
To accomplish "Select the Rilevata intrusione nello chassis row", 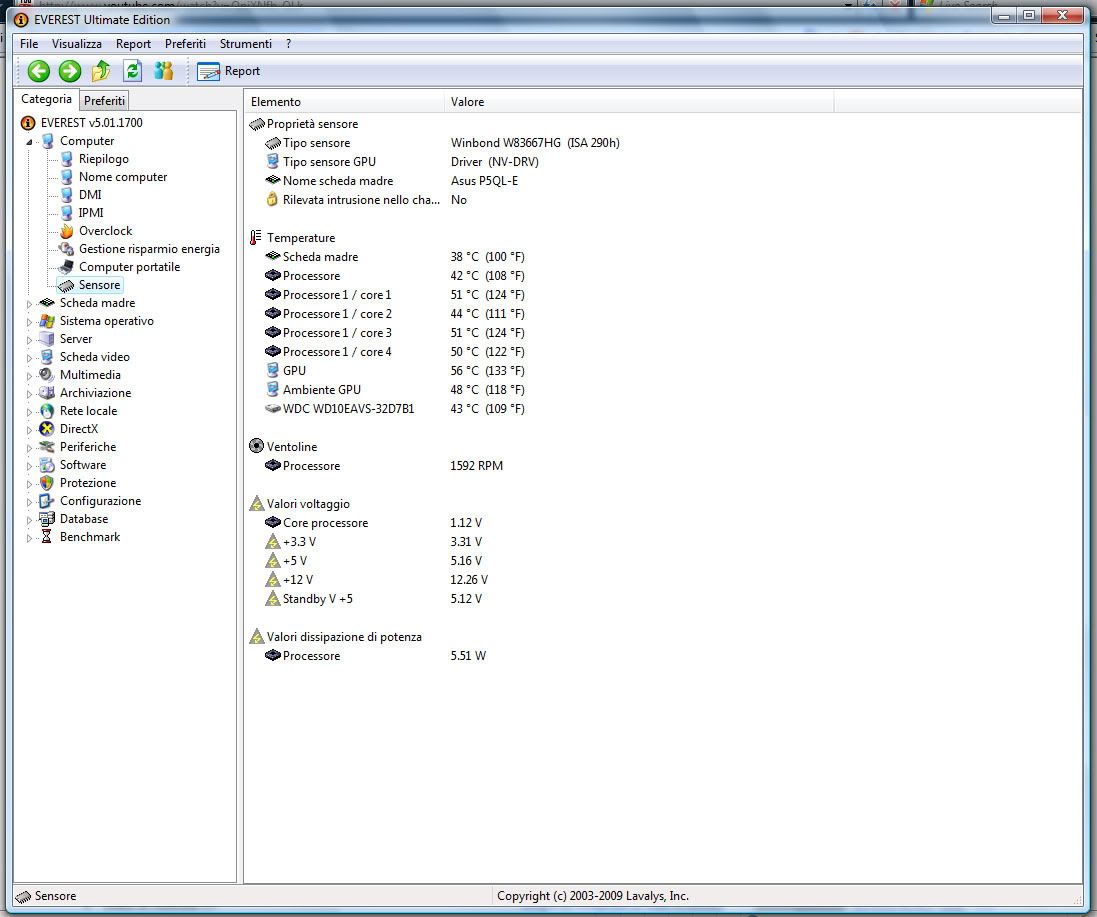I will (x=365, y=200).
